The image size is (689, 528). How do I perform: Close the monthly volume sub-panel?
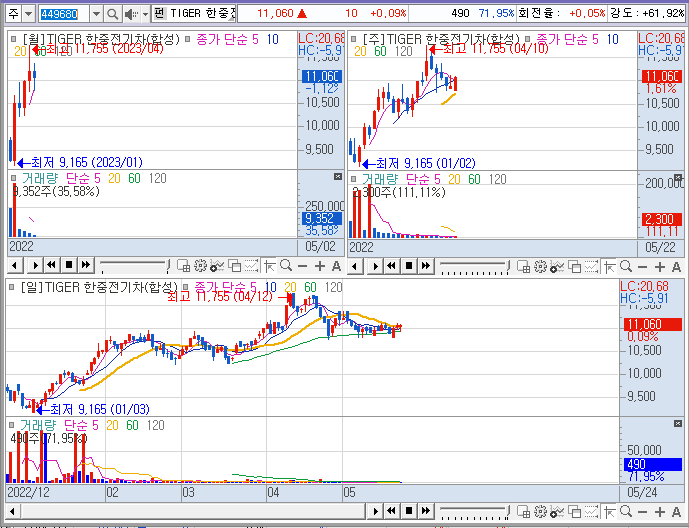(x=337, y=176)
